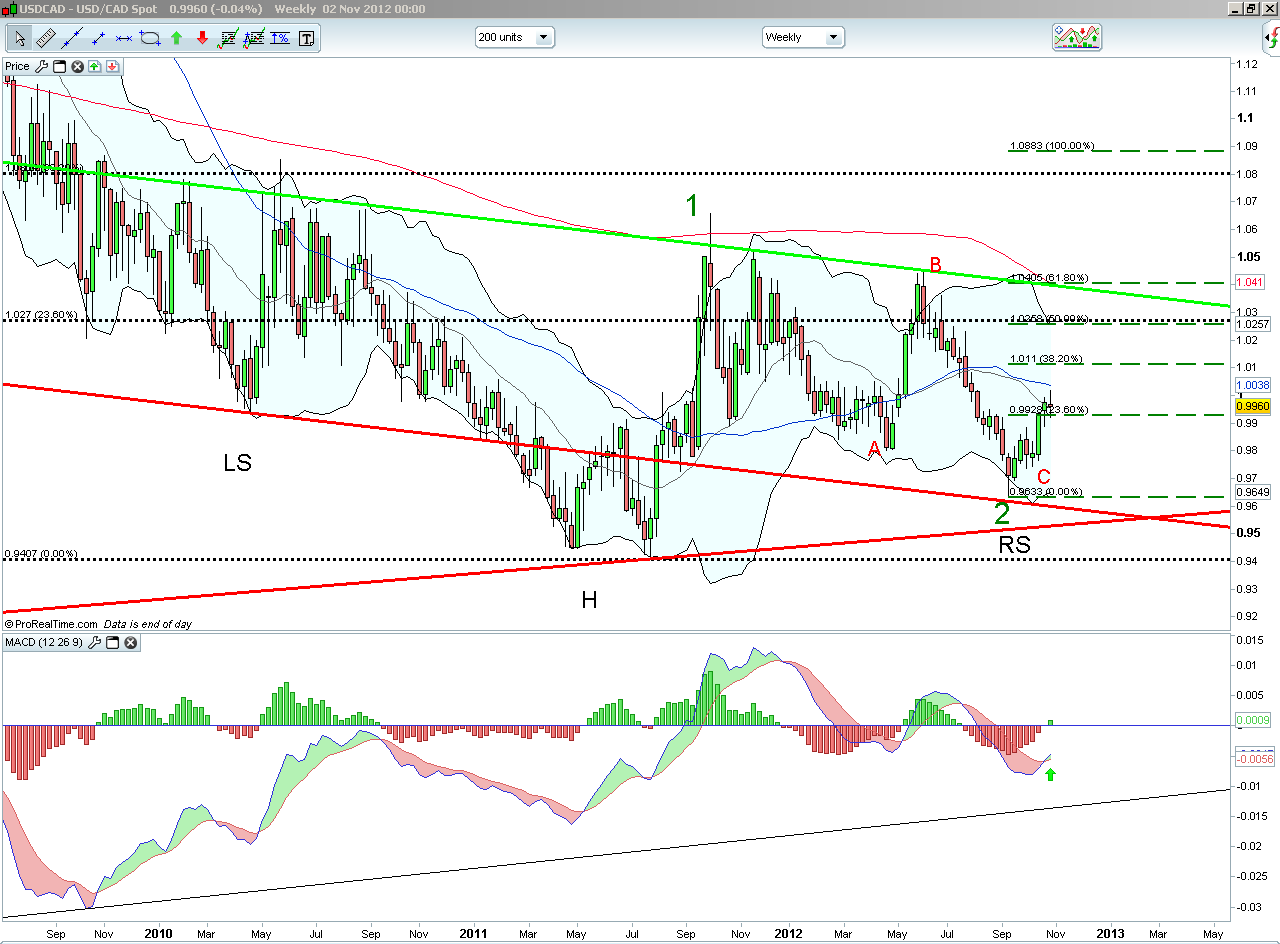Select the ruler measurement tool
Screen dimensions: 1280x944
pyautogui.click(x=46, y=39)
